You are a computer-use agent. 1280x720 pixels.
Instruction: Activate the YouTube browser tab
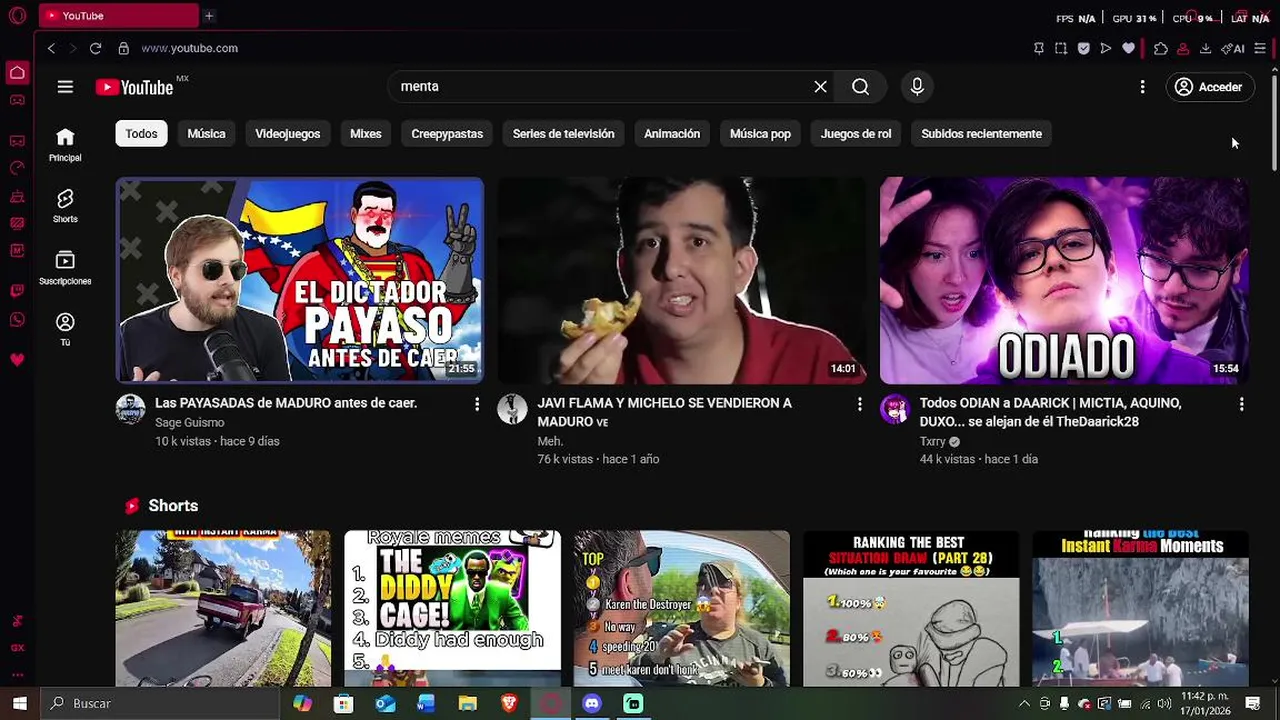pyautogui.click(x=118, y=16)
